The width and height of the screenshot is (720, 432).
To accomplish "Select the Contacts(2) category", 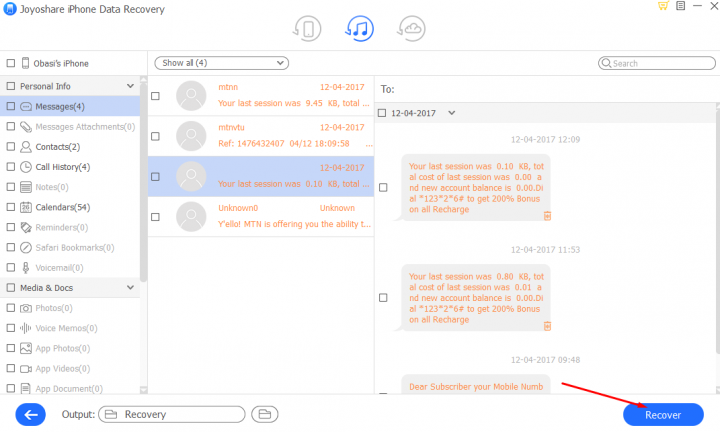I will 70,147.
